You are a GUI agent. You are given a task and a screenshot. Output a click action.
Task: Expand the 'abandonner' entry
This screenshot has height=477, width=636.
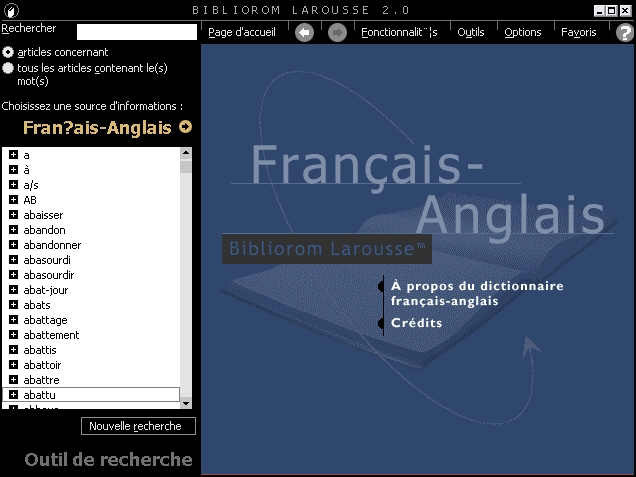[13, 245]
